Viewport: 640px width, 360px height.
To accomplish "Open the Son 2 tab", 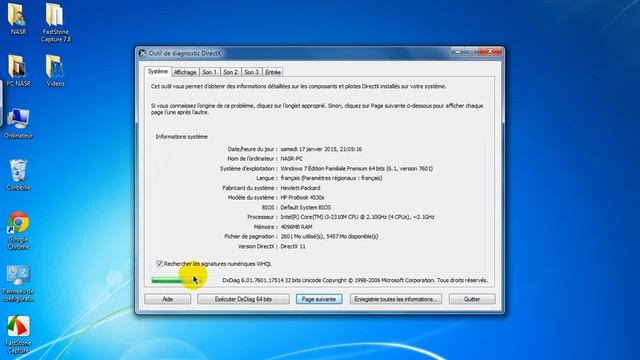I will (x=230, y=72).
